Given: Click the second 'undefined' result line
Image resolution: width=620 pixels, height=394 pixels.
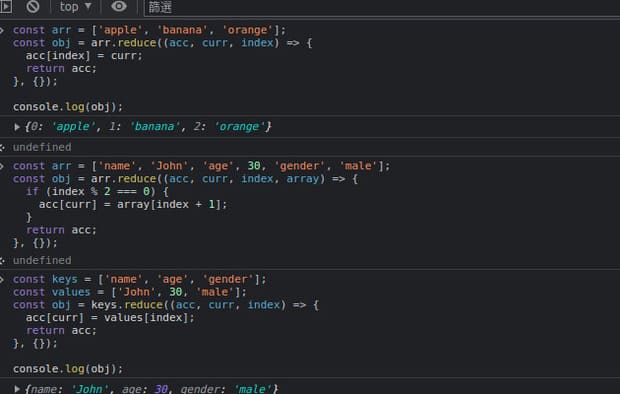Looking at the screenshot, I should coord(42,260).
